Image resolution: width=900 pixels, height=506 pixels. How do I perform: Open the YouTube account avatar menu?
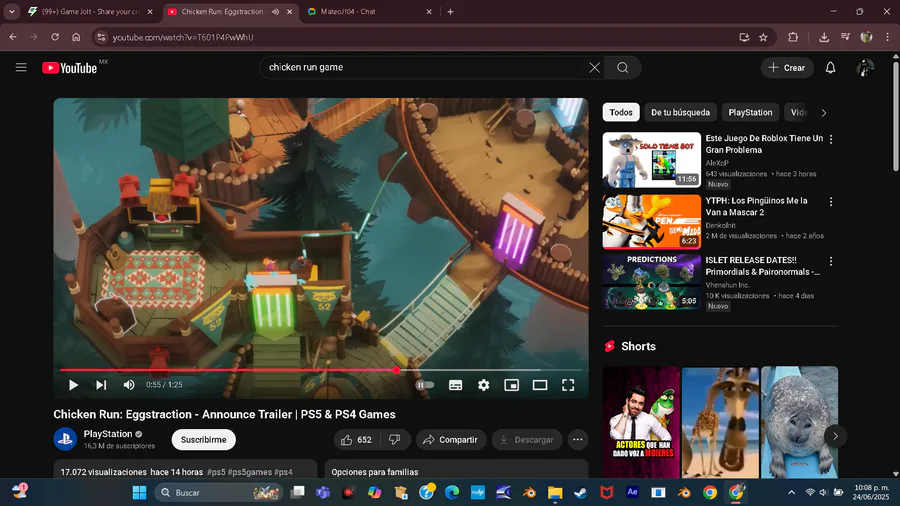[x=865, y=68]
